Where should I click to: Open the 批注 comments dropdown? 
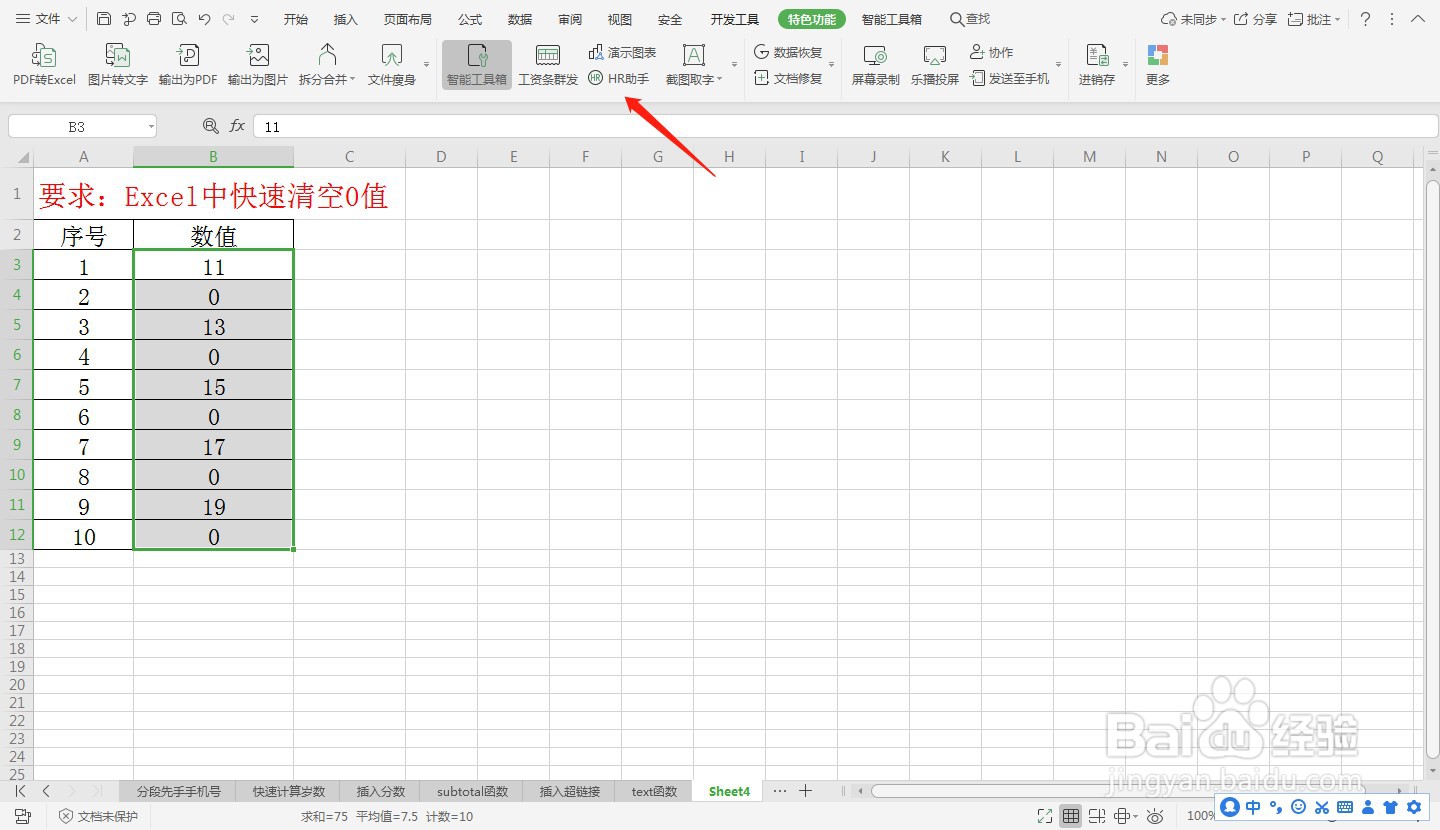point(1315,19)
